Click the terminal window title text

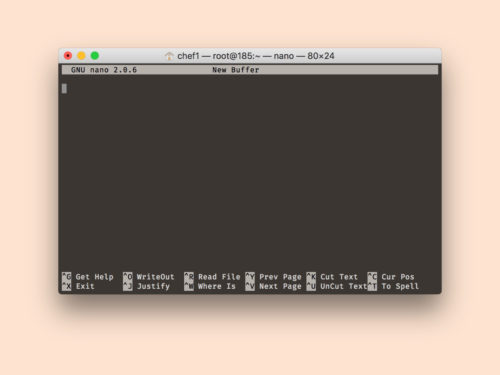[256, 56]
